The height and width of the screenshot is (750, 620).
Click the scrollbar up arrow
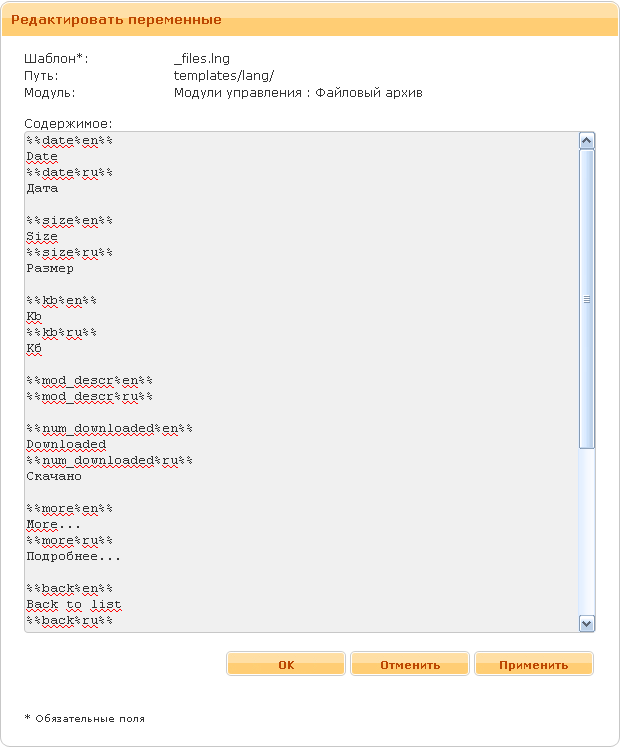[x=587, y=141]
